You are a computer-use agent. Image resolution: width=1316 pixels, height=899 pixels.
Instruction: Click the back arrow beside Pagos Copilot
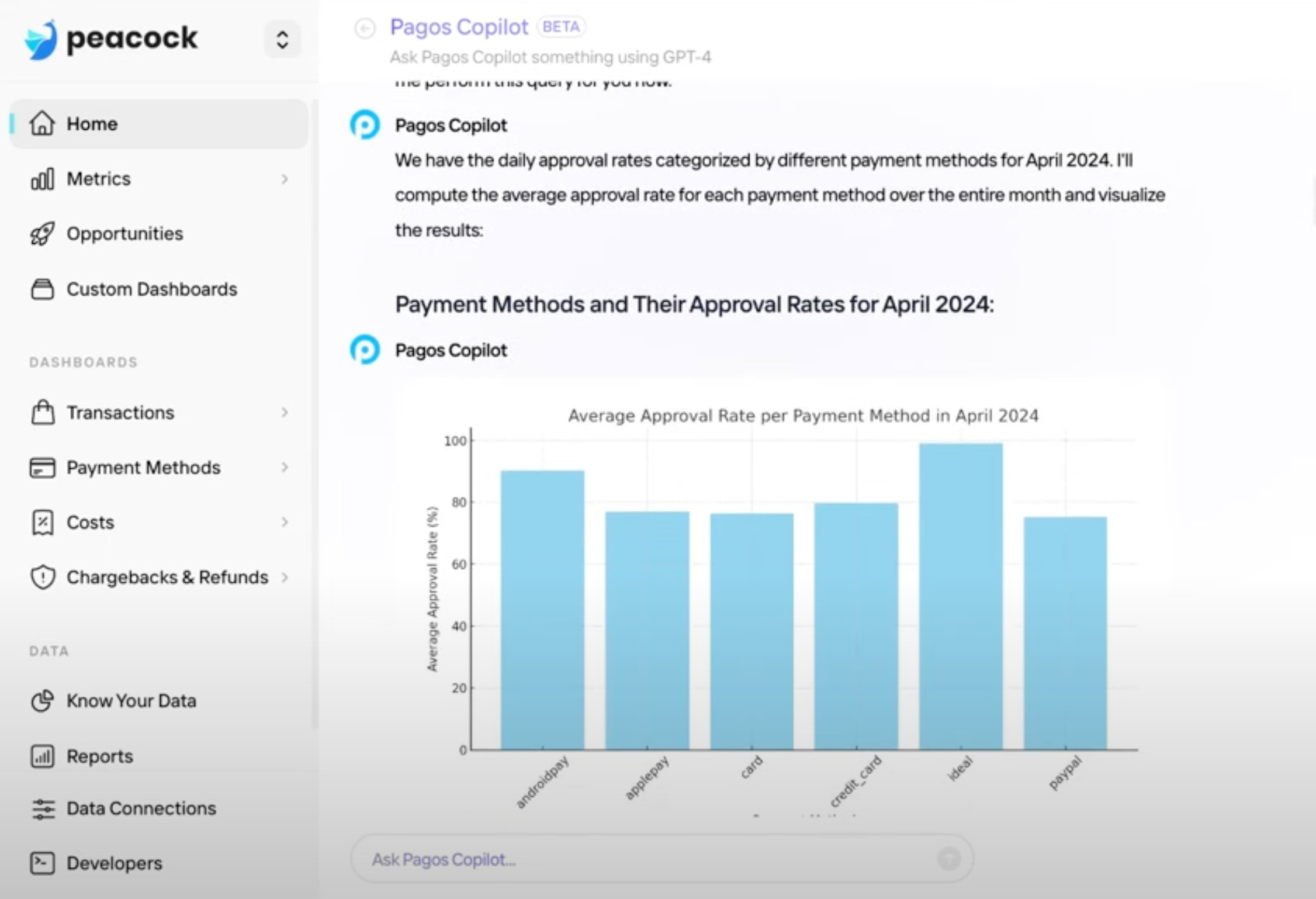click(365, 28)
